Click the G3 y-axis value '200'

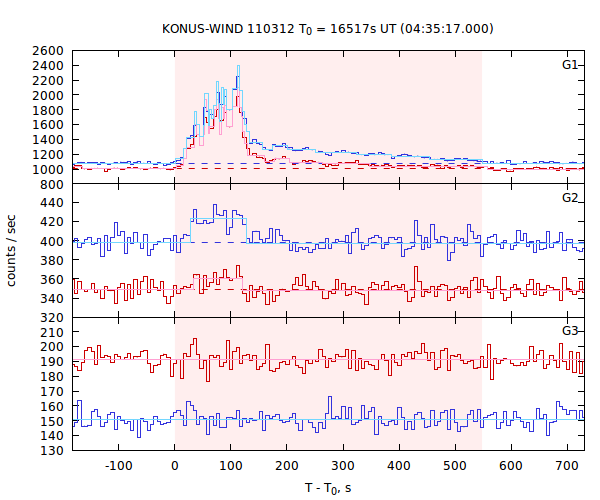(52, 347)
